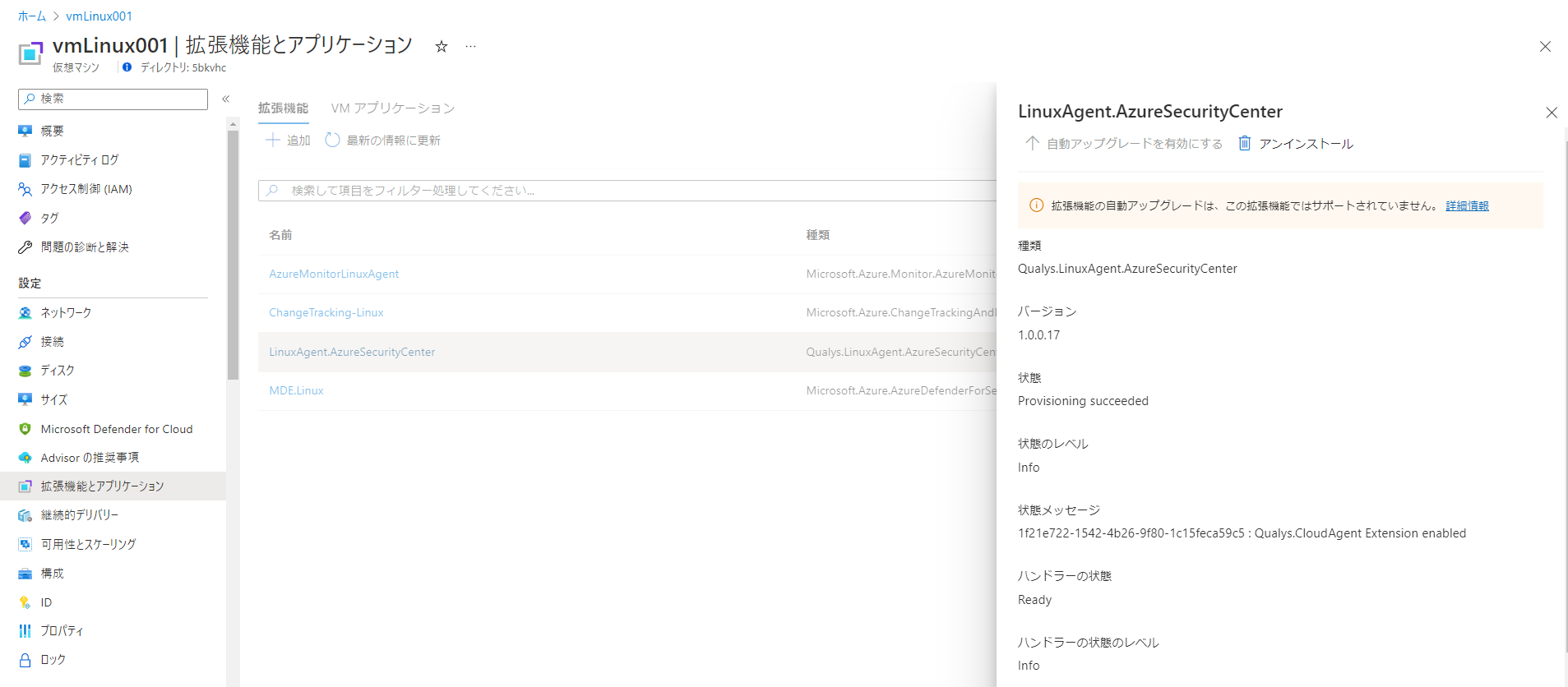The height and width of the screenshot is (687, 1568).
Task: Switch to the 拡張機能 tab
Action: click(283, 108)
